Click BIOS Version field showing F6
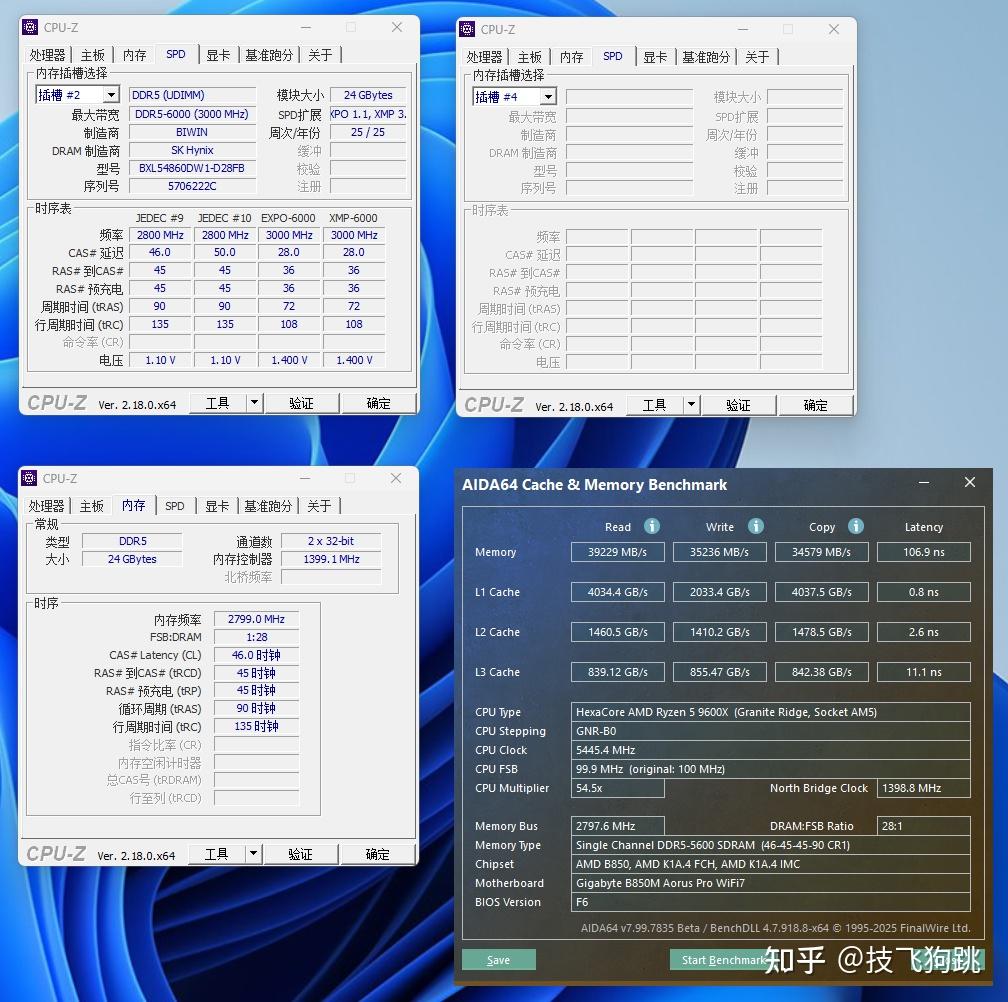Viewport: 1008px width, 1002px height. (771, 902)
